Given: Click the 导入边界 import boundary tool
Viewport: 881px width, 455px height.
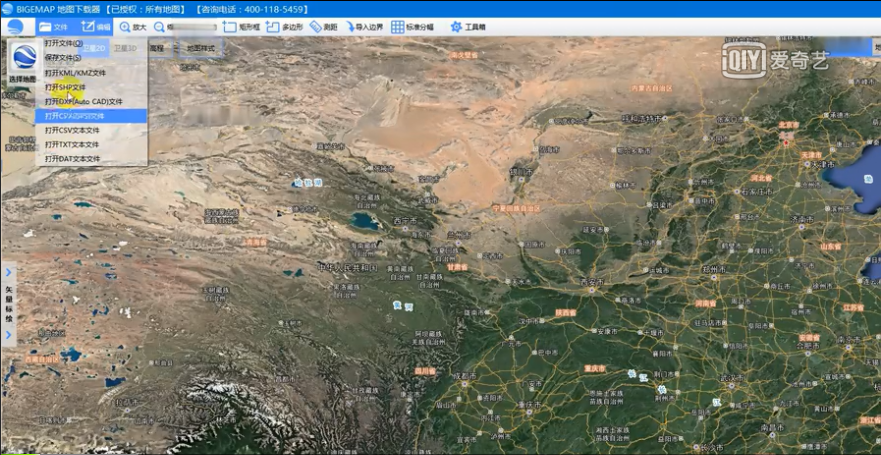Looking at the screenshot, I should [x=364, y=27].
